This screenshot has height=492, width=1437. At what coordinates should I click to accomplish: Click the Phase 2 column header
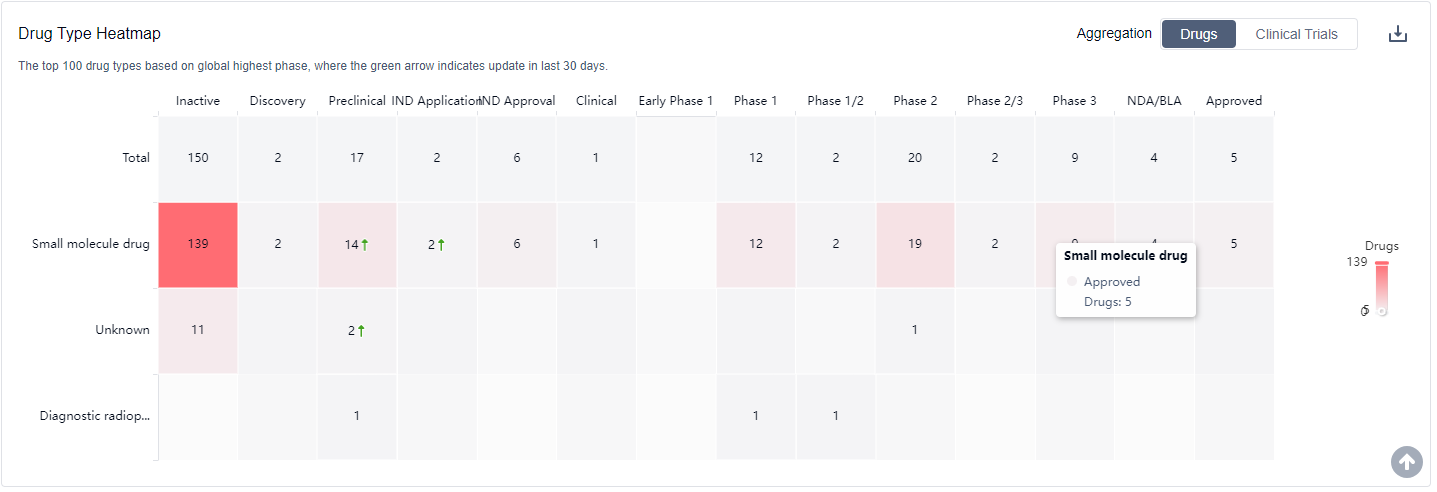pyautogui.click(x=915, y=101)
